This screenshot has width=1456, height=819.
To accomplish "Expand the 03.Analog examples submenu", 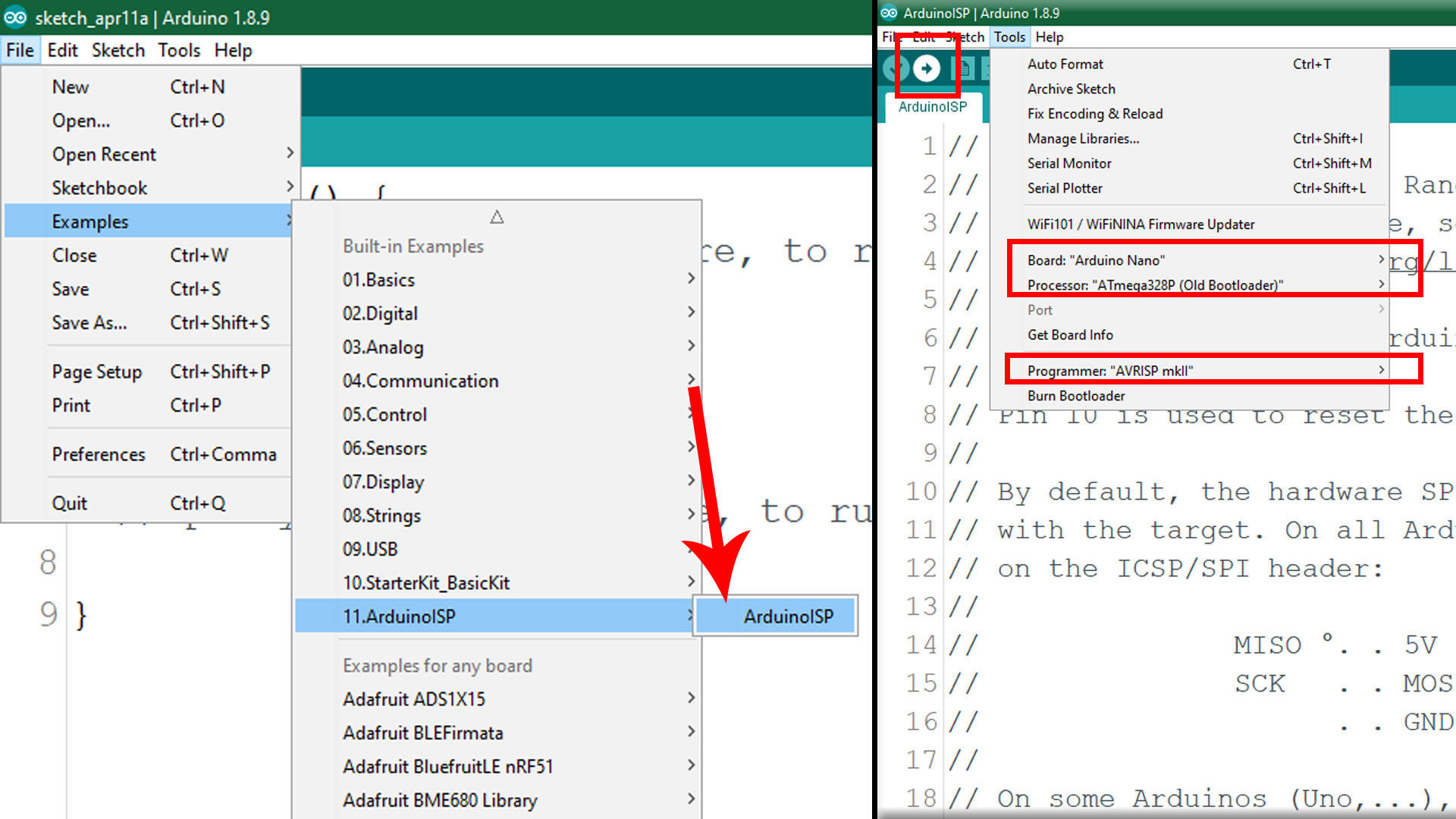I will (x=497, y=347).
